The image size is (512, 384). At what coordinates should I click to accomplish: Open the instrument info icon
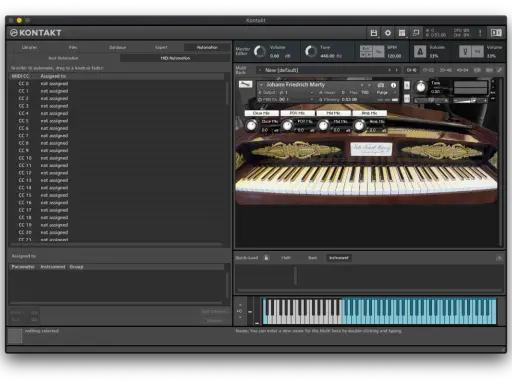click(393, 85)
